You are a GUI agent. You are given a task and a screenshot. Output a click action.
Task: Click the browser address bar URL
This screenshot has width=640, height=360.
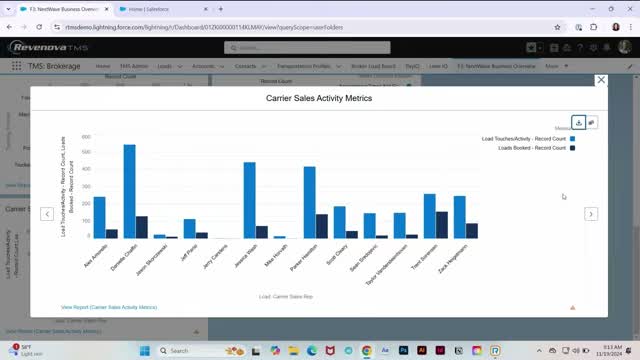(x=204, y=27)
